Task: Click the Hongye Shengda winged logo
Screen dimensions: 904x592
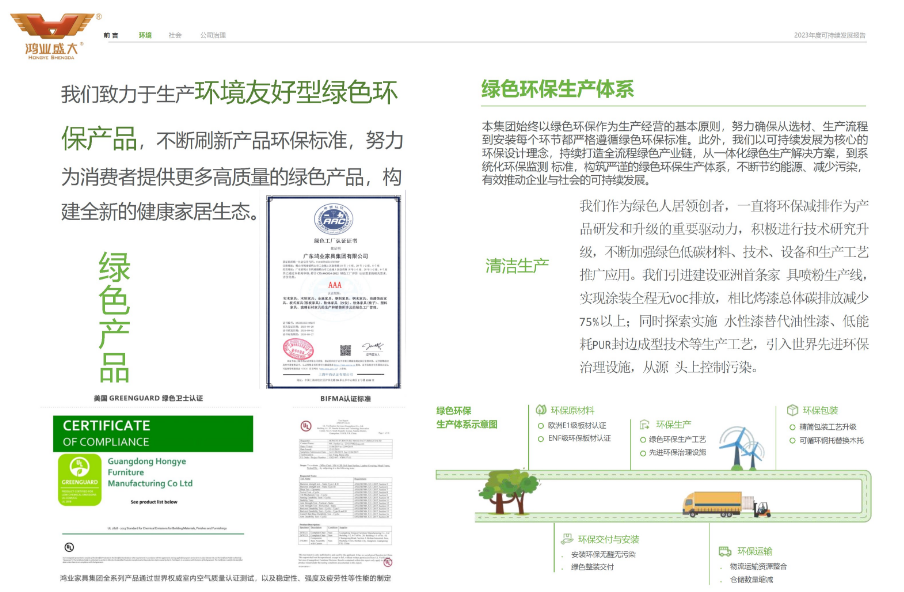Action: (54, 27)
